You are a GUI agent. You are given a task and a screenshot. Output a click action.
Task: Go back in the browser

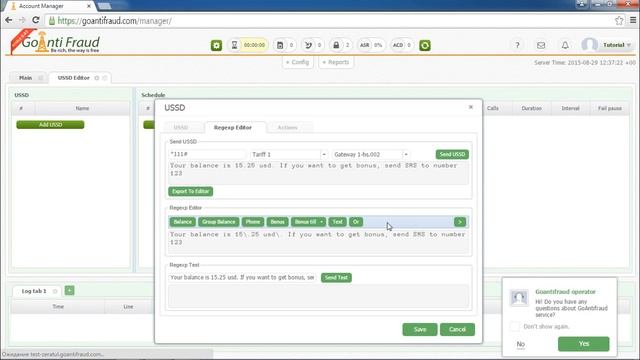(x=9, y=20)
